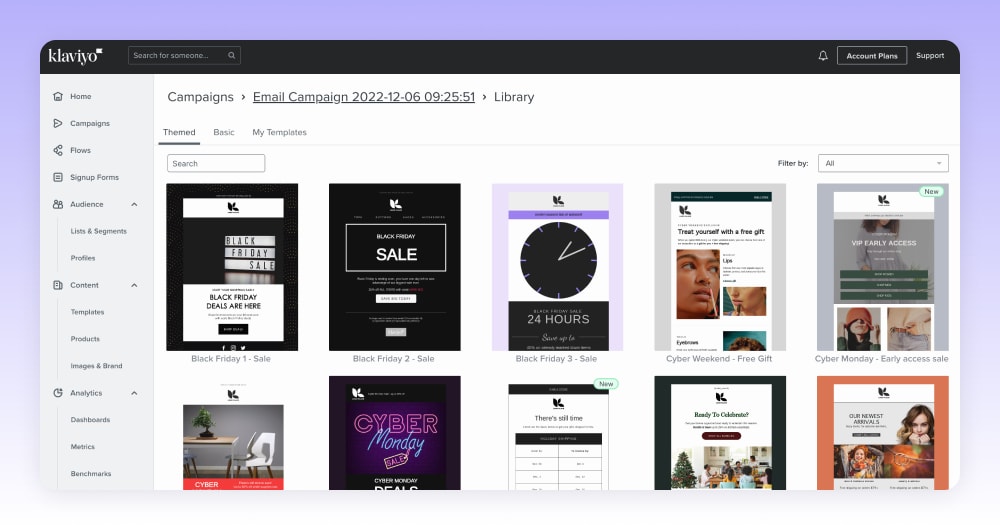The image size is (1000, 530).
Task: Click the Cyber Monday - Early access sale caption
Action: pos(881,359)
